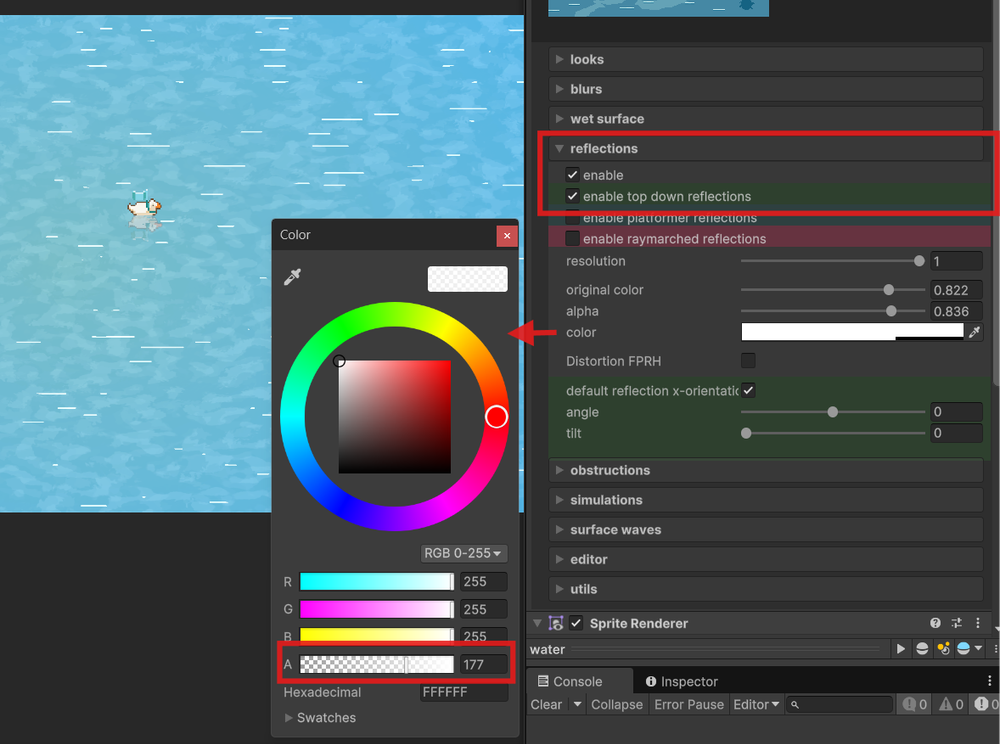Toggle the Distortion FPRH checkbox
Image resolution: width=1000 pixels, height=744 pixels.
point(748,361)
